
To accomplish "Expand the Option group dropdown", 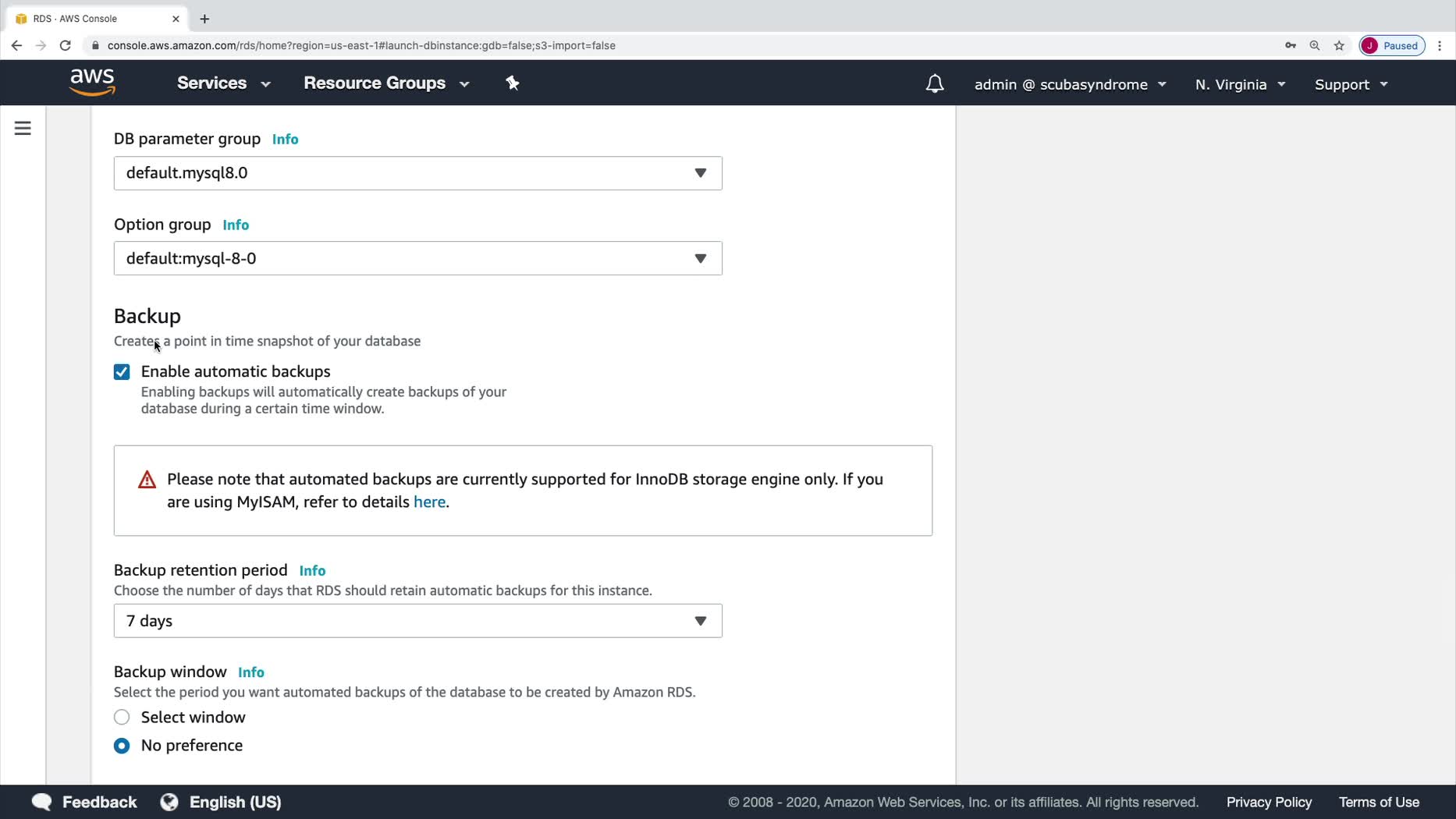I will [x=417, y=259].
